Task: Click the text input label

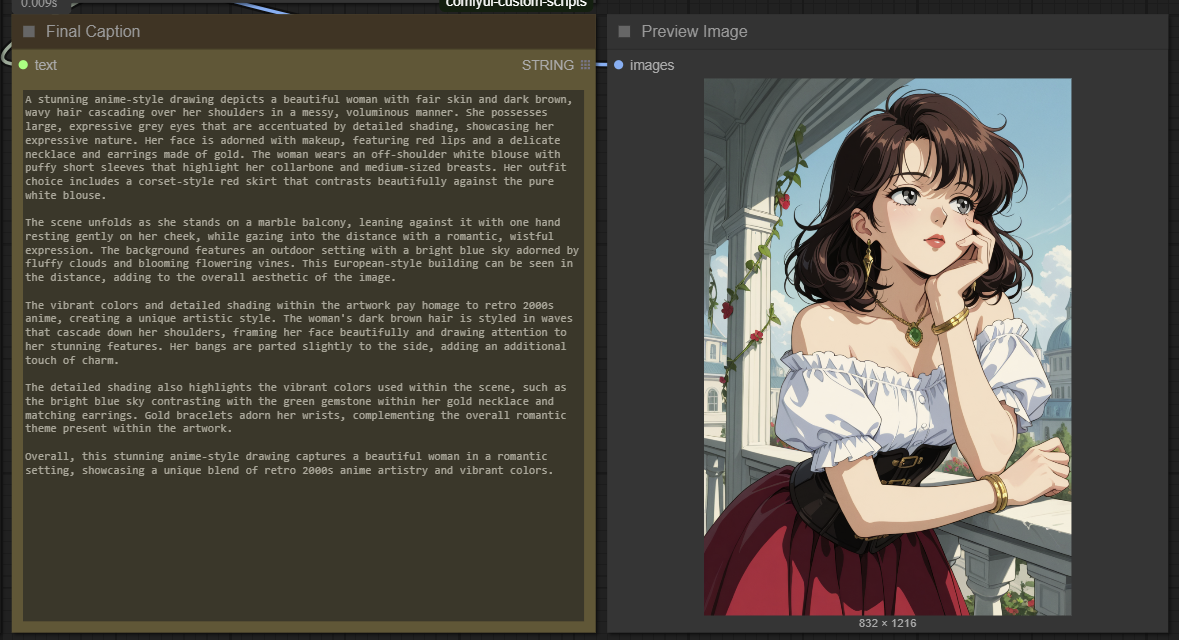Action: click(46, 65)
